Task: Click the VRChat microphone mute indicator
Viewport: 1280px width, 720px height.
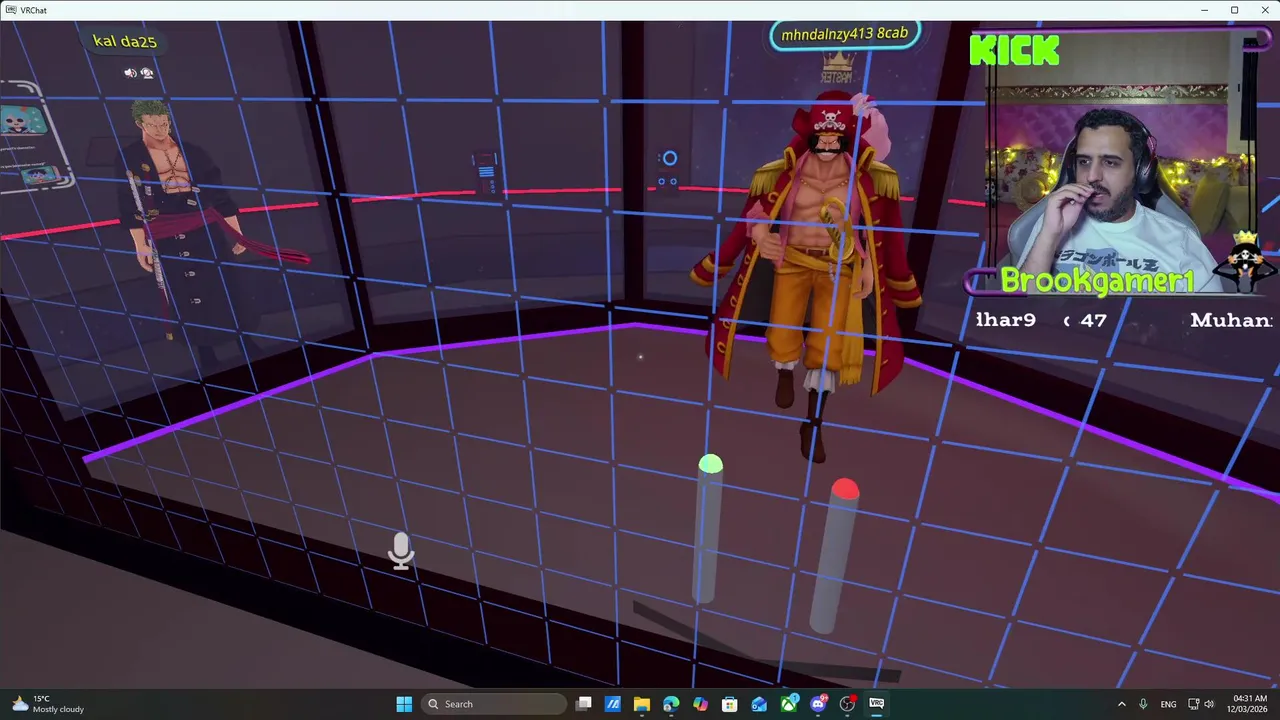Action: point(401,551)
